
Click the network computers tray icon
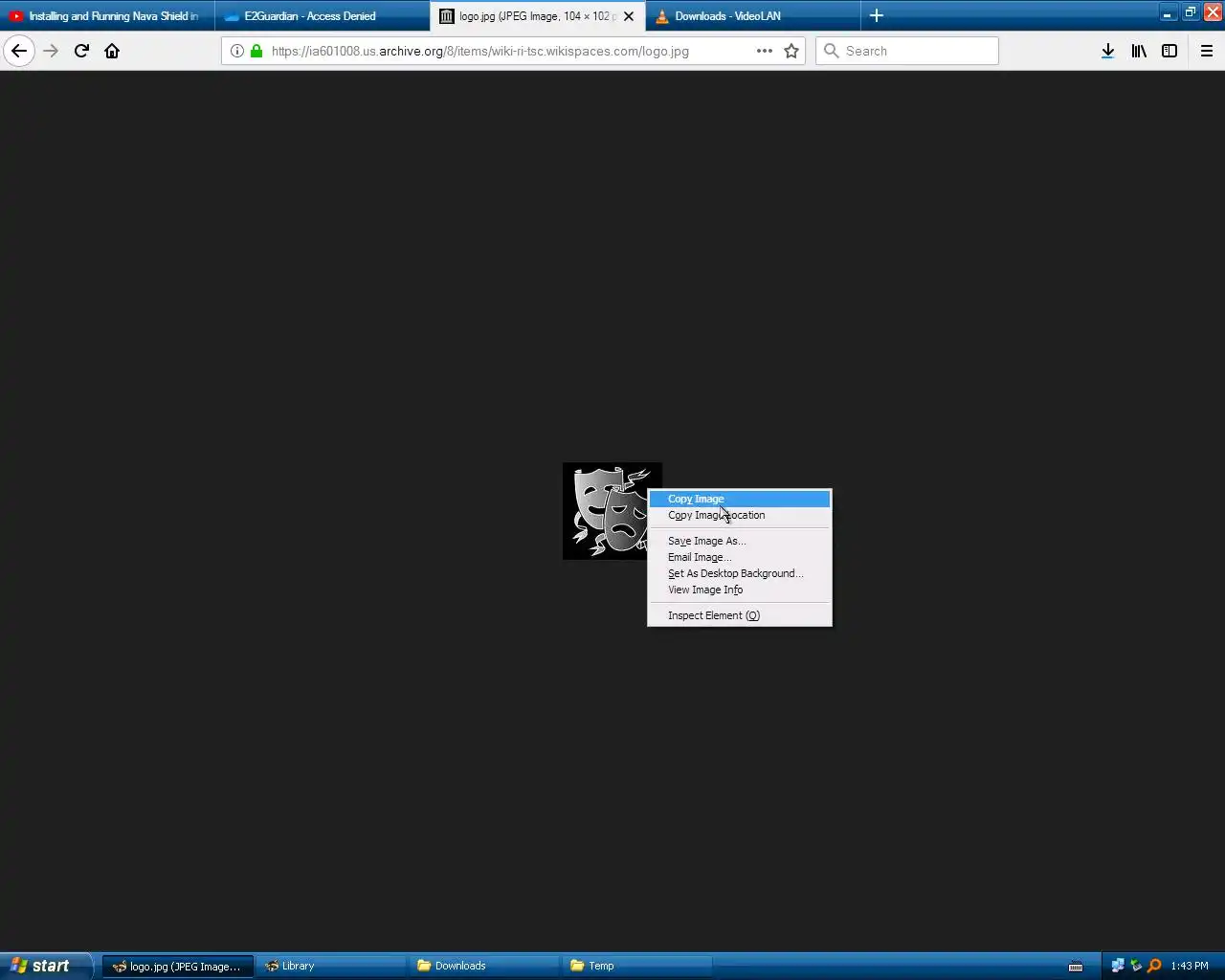point(1117,966)
